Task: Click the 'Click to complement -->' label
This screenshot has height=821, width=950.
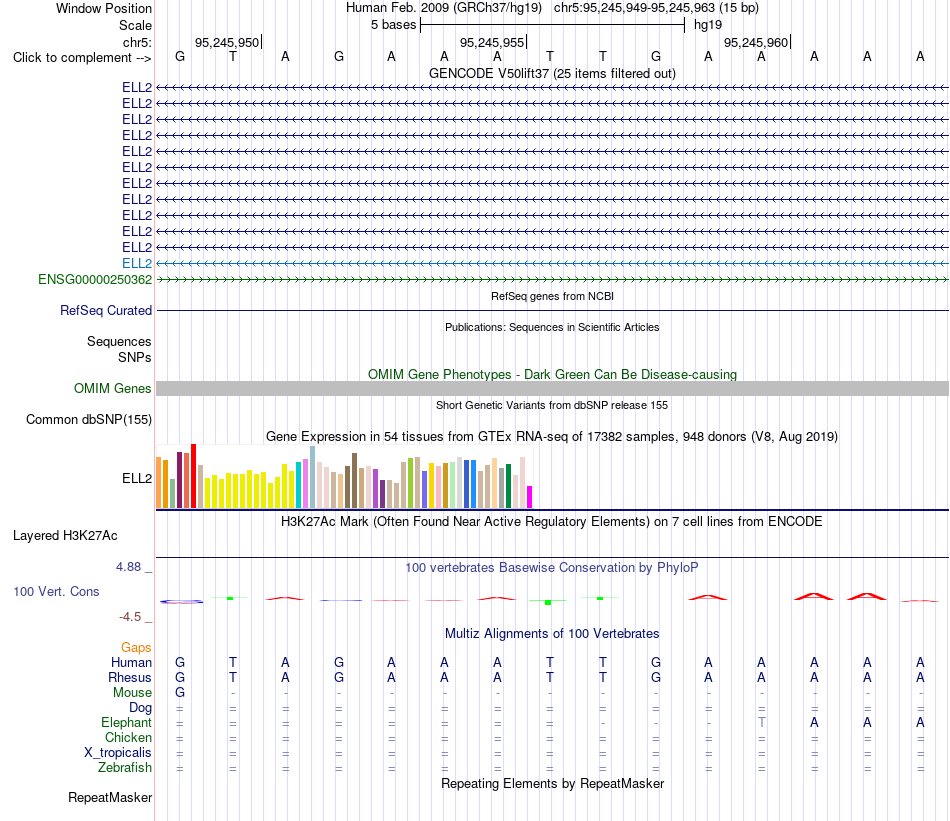Action: point(82,58)
